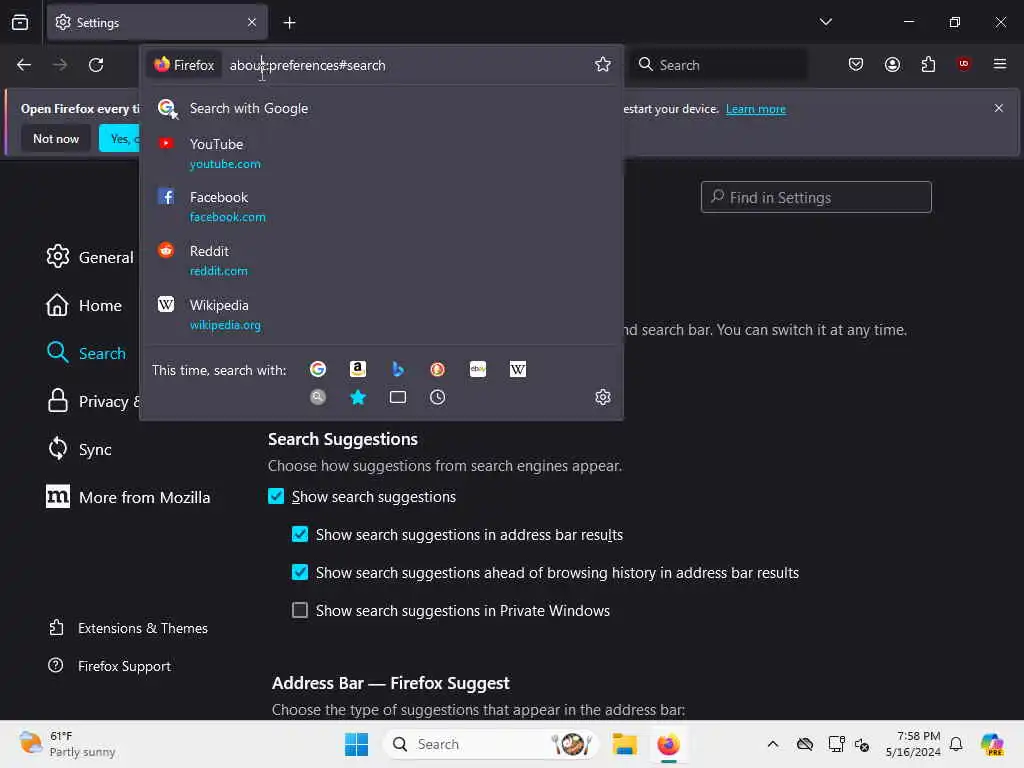The height and width of the screenshot is (768, 1024).
Task: Open Wikipedia suggestion in dropdown
Action: coord(382,314)
